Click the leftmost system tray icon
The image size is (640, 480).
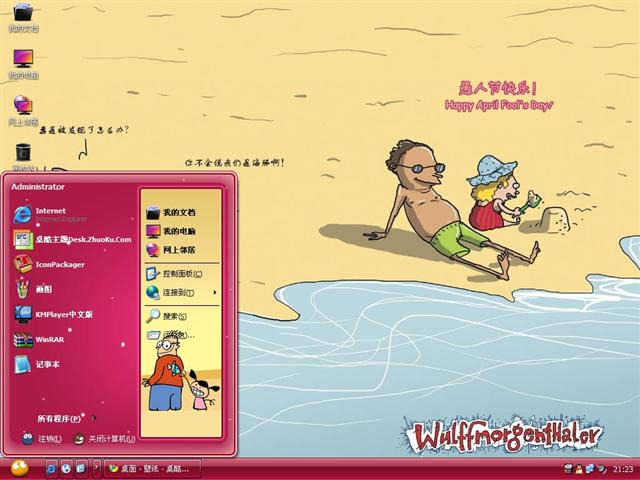click(x=569, y=469)
